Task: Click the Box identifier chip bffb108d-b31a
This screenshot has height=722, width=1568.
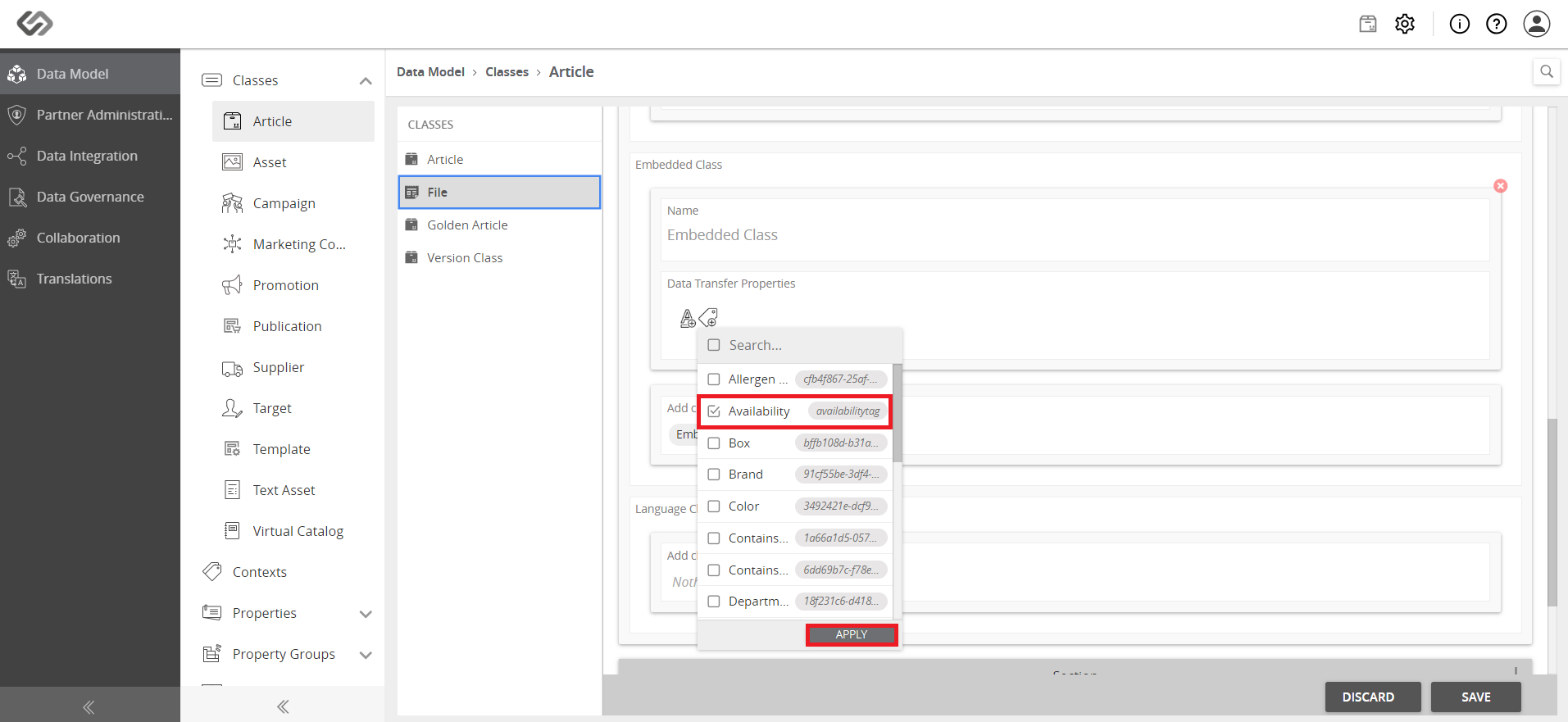Action: [841, 443]
